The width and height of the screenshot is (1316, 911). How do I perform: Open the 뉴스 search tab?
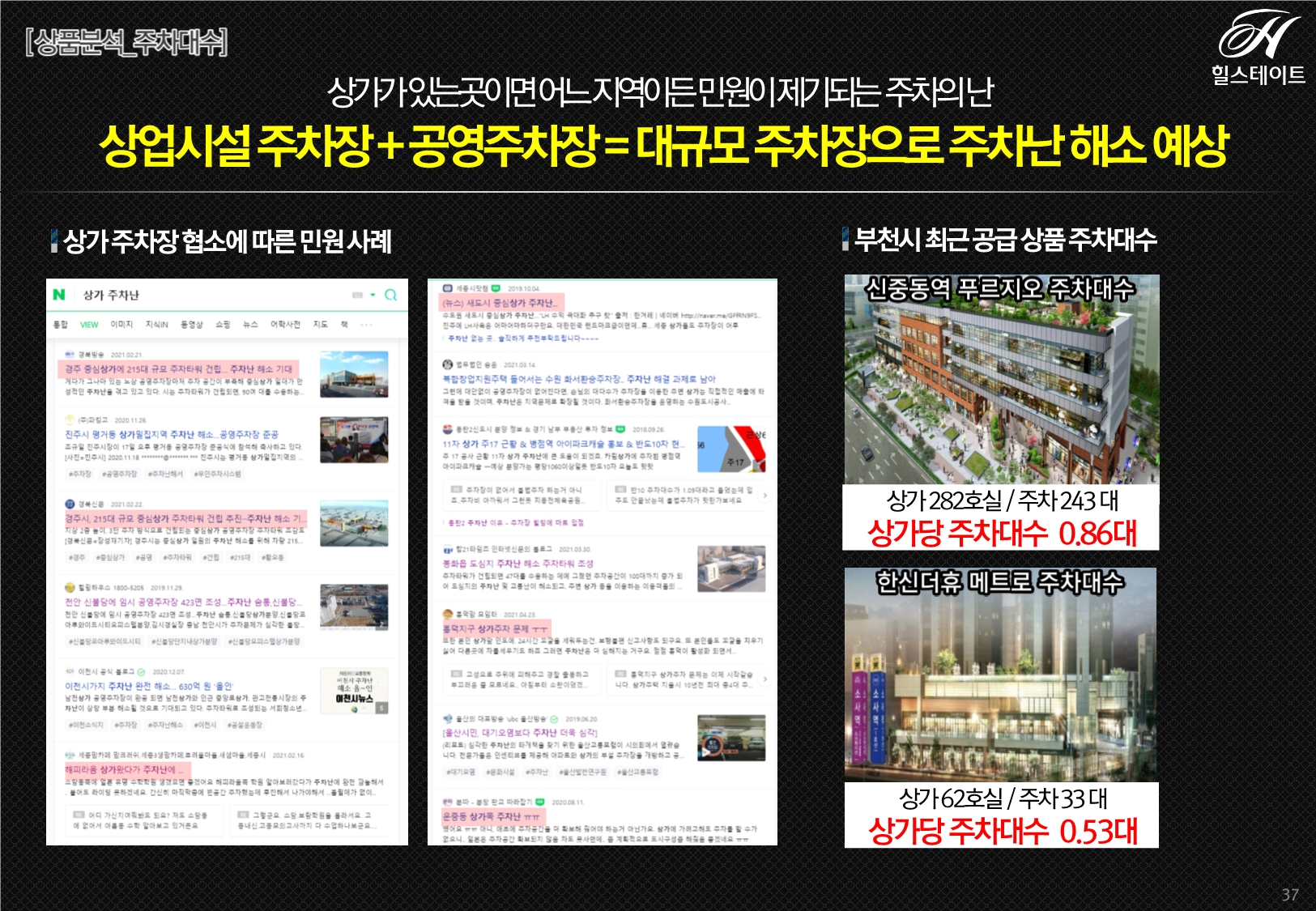pyautogui.click(x=251, y=325)
